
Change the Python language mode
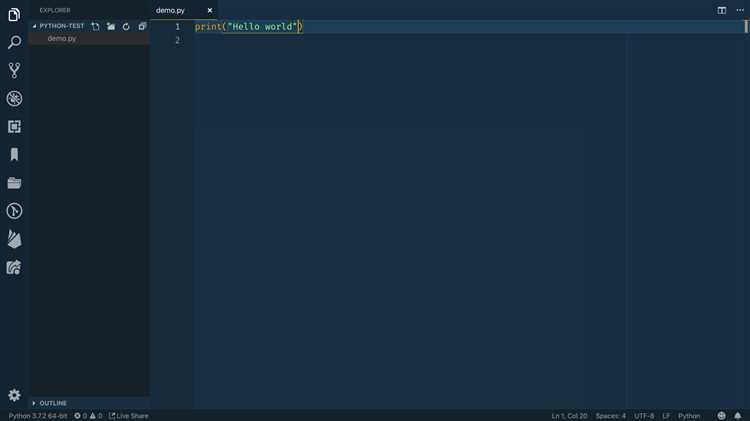click(689, 416)
